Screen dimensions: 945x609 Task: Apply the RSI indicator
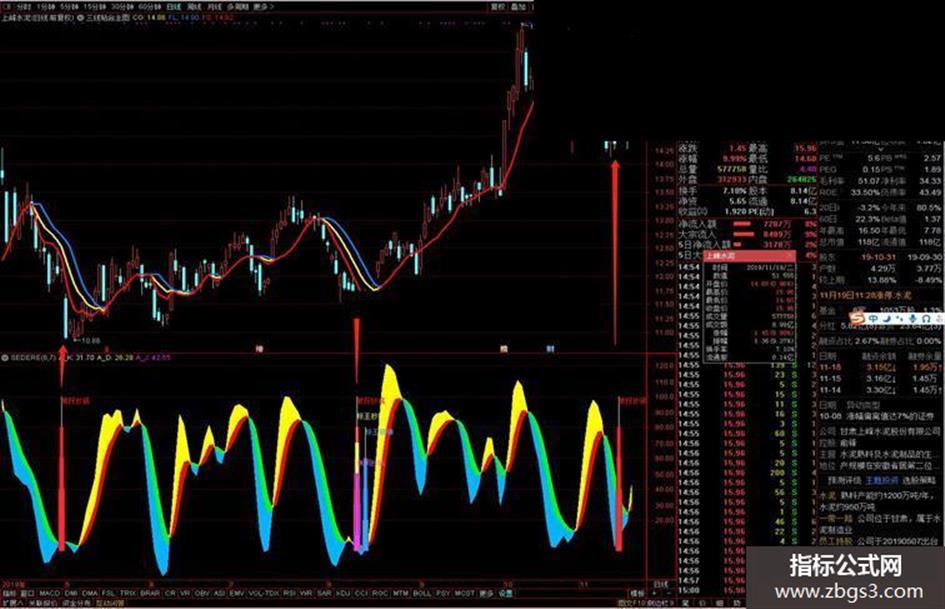coord(289,593)
